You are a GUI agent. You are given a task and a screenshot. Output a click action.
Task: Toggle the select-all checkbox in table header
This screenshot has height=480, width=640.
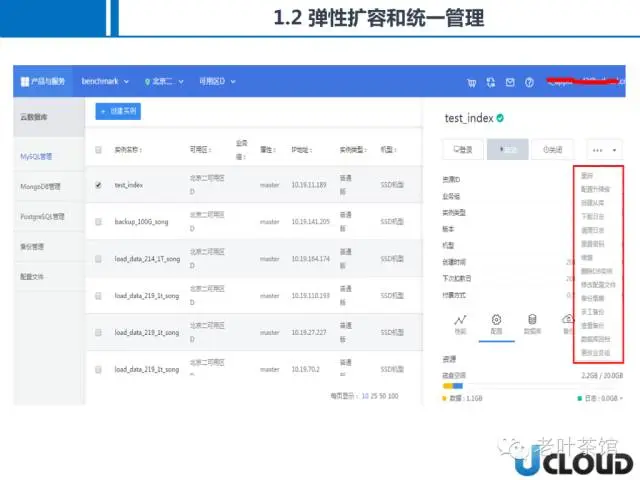tap(98, 150)
